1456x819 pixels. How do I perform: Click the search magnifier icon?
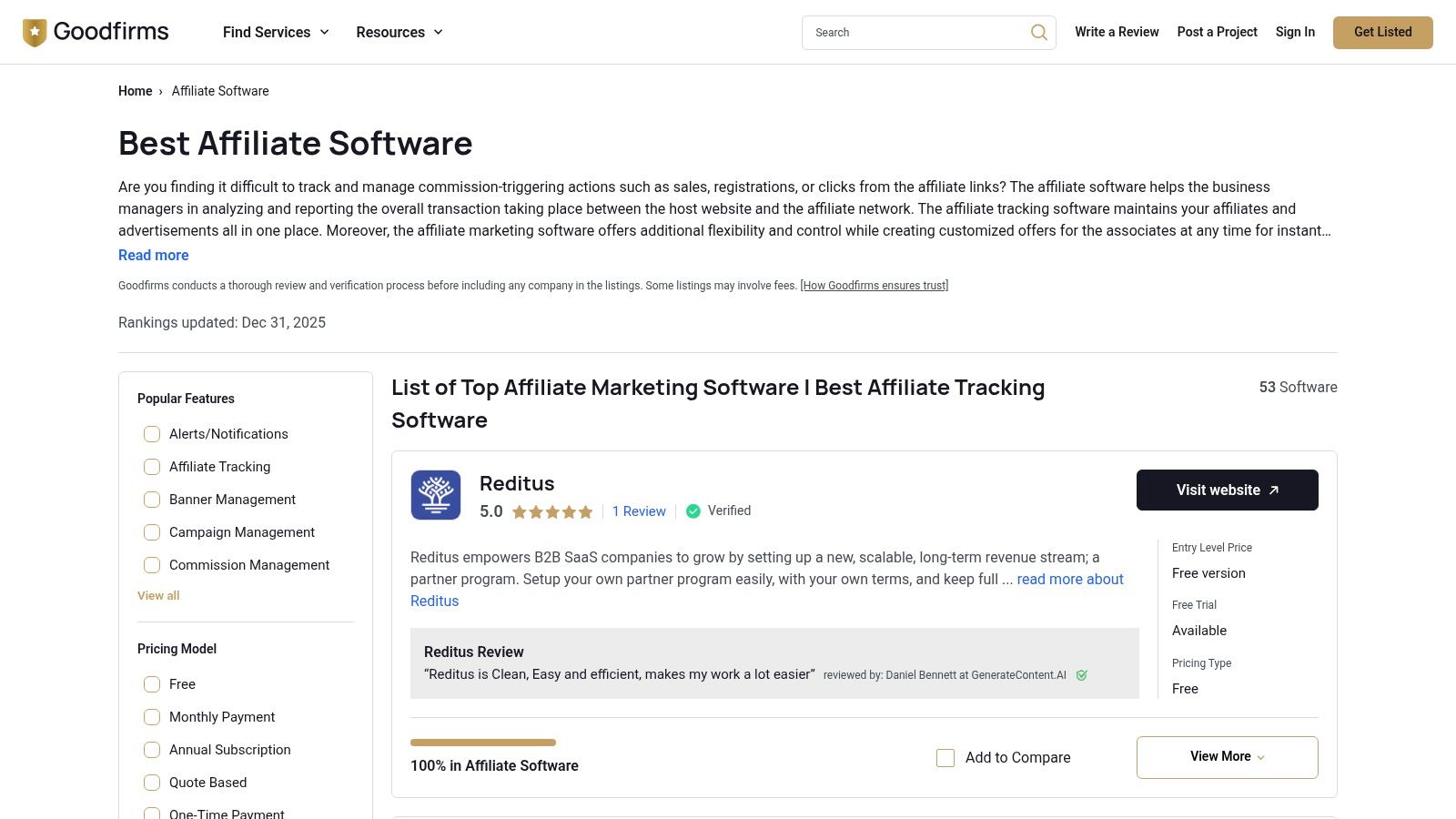pos(1037,32)
